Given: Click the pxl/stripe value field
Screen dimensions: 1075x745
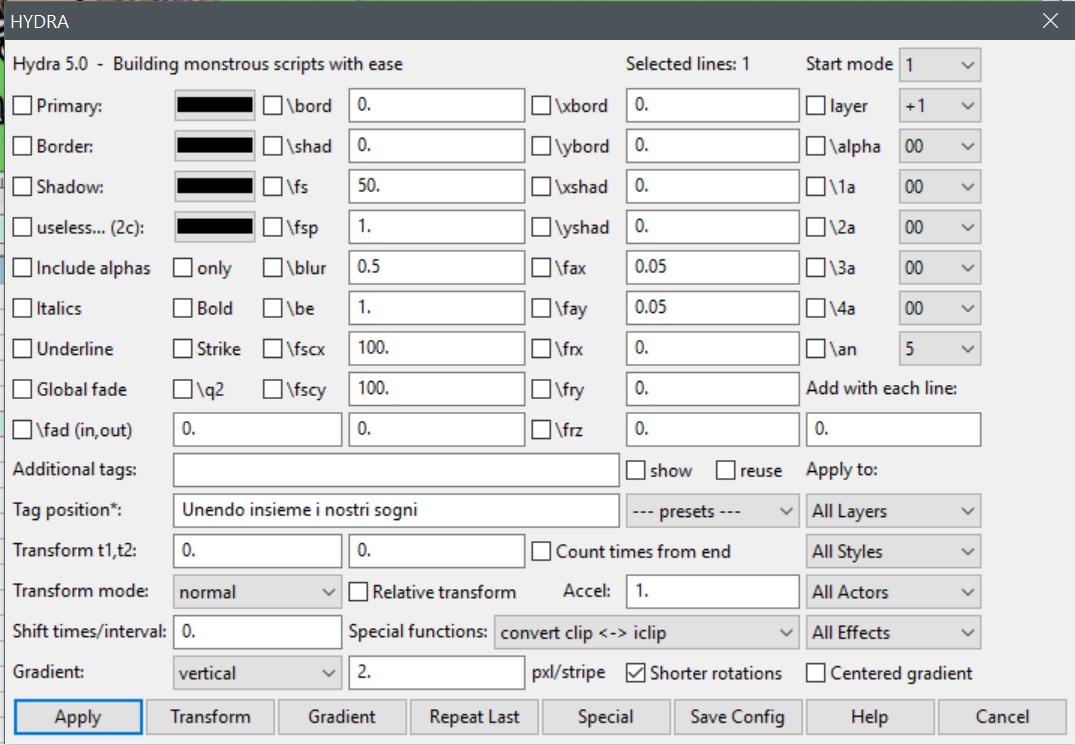Looking at the screenshot, I should click(437, 672).
